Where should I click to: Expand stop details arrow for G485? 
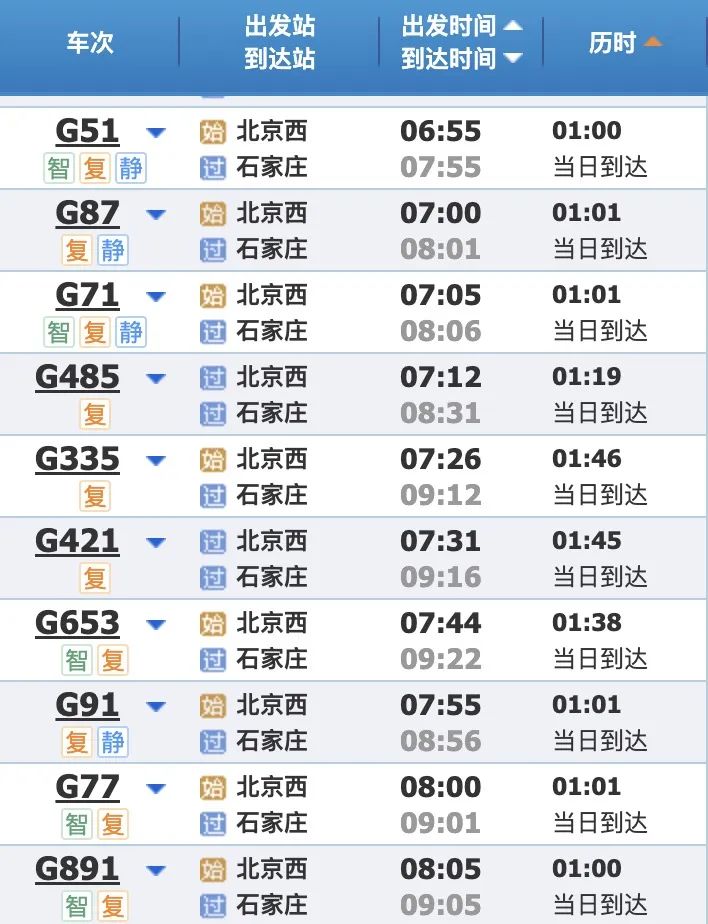(x=155, y=378)
